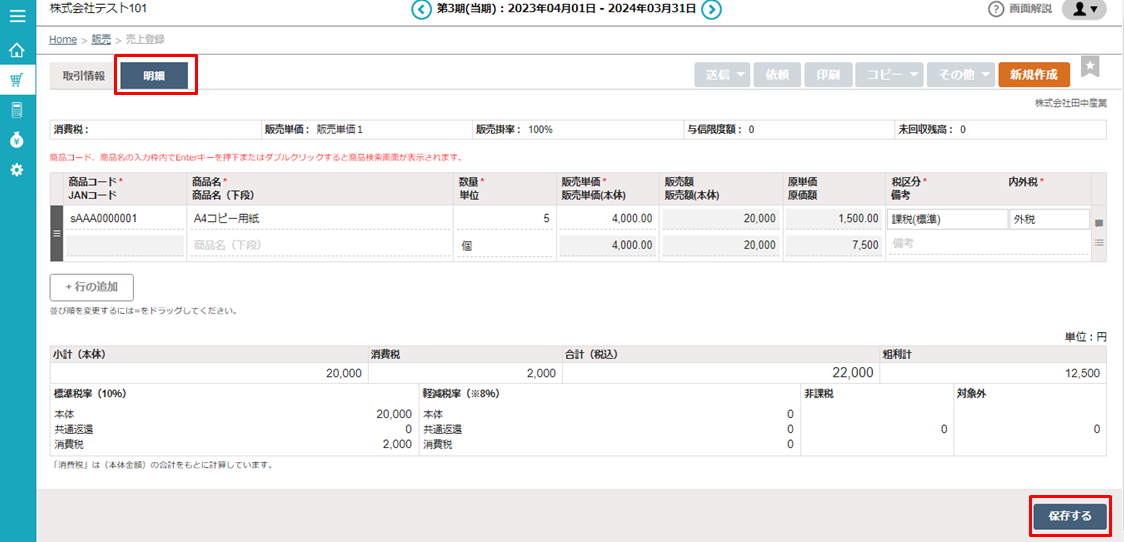Click the row drag handle beside sAAA0000001

tap(57, 233)
